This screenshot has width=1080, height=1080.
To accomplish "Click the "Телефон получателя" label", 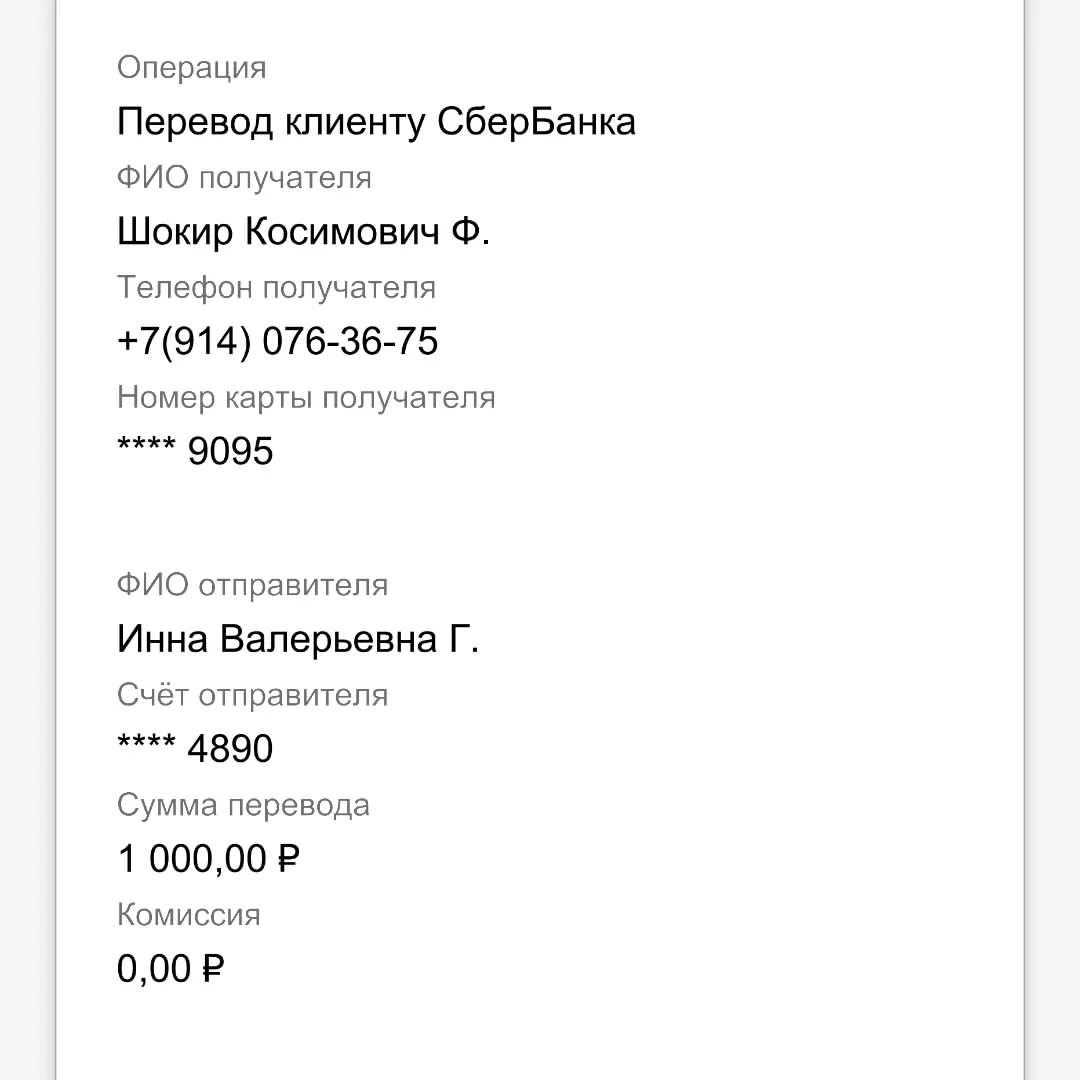I will pyautogui.click(x=276, y=288).
